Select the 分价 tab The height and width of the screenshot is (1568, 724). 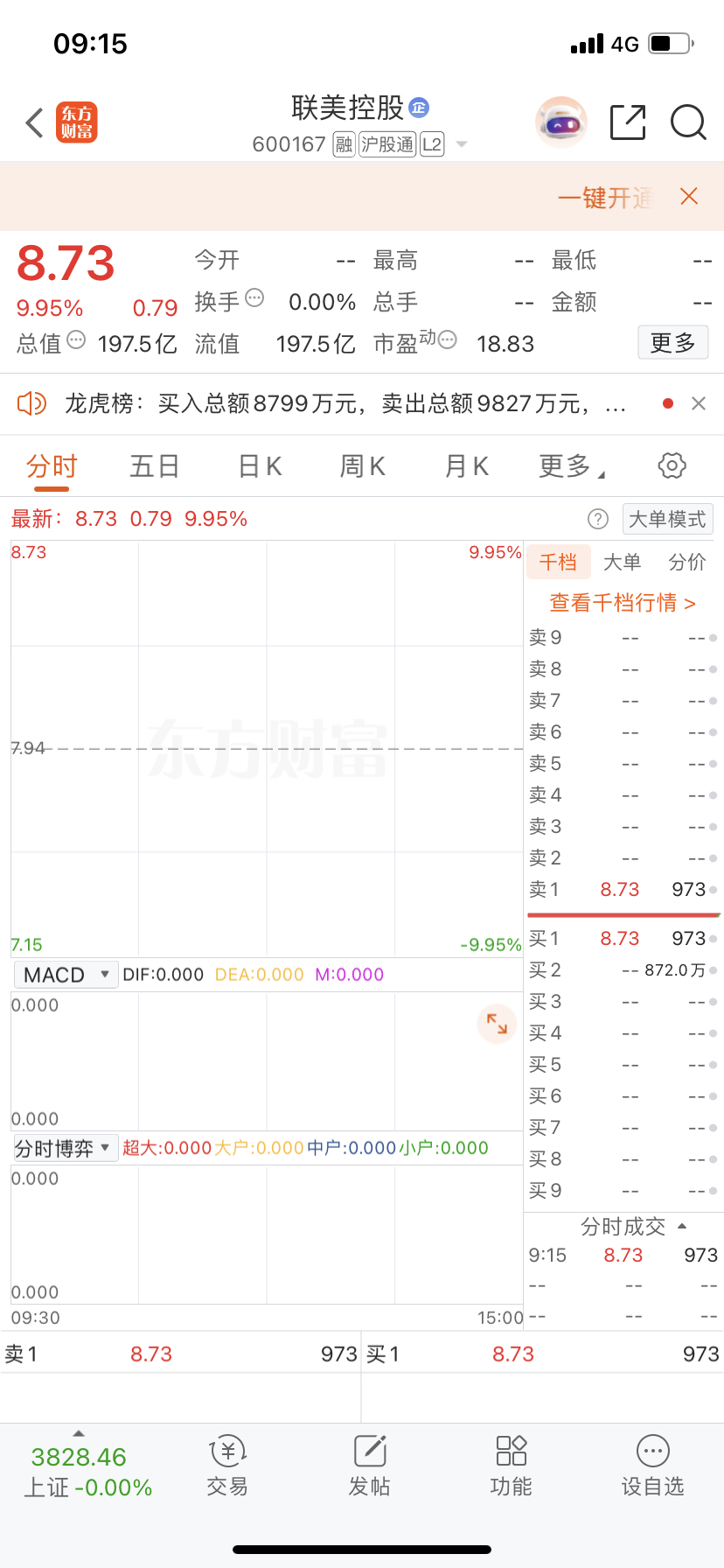(x=687, y=562)
